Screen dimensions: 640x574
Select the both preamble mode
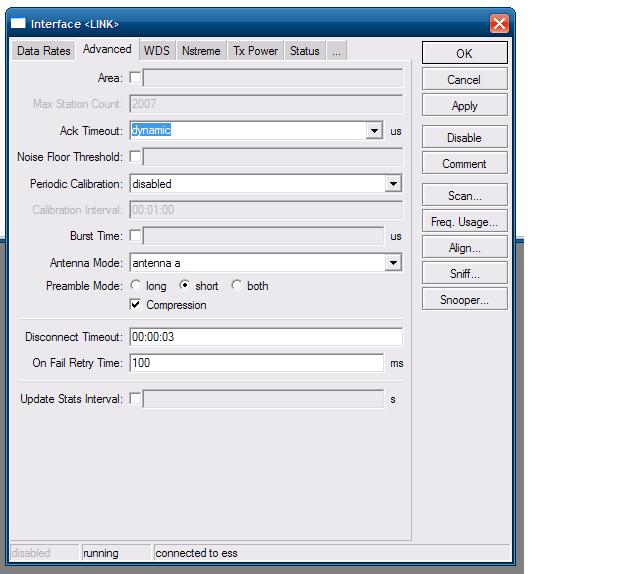point(236,285)
